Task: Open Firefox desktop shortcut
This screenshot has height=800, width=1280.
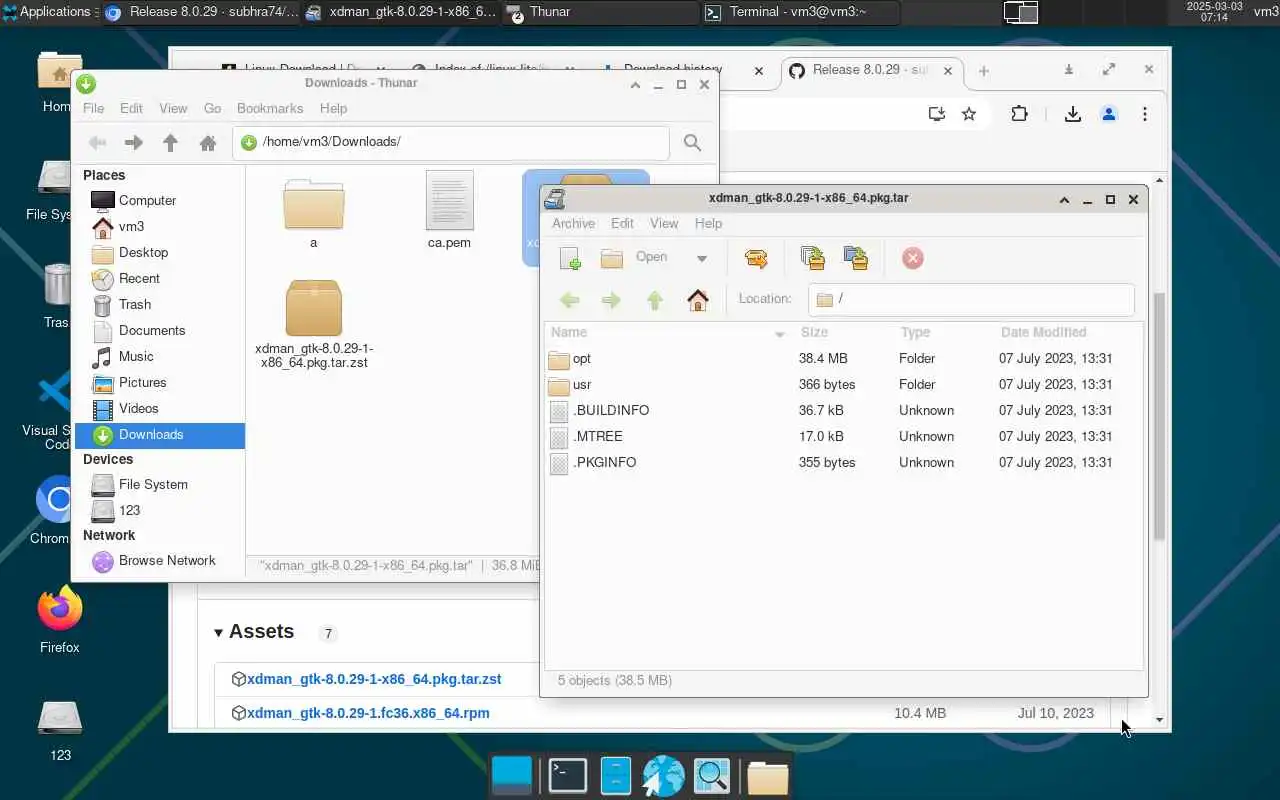Action: [60, 621]
